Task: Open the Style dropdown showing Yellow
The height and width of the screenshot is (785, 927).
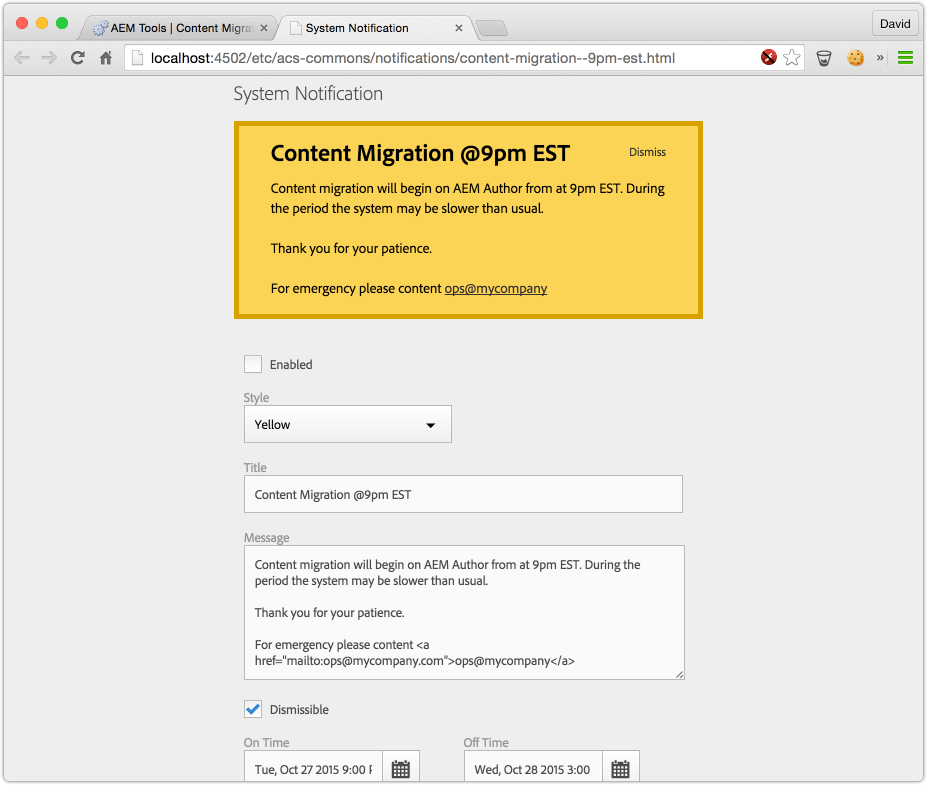Action: tap(347, 424)
